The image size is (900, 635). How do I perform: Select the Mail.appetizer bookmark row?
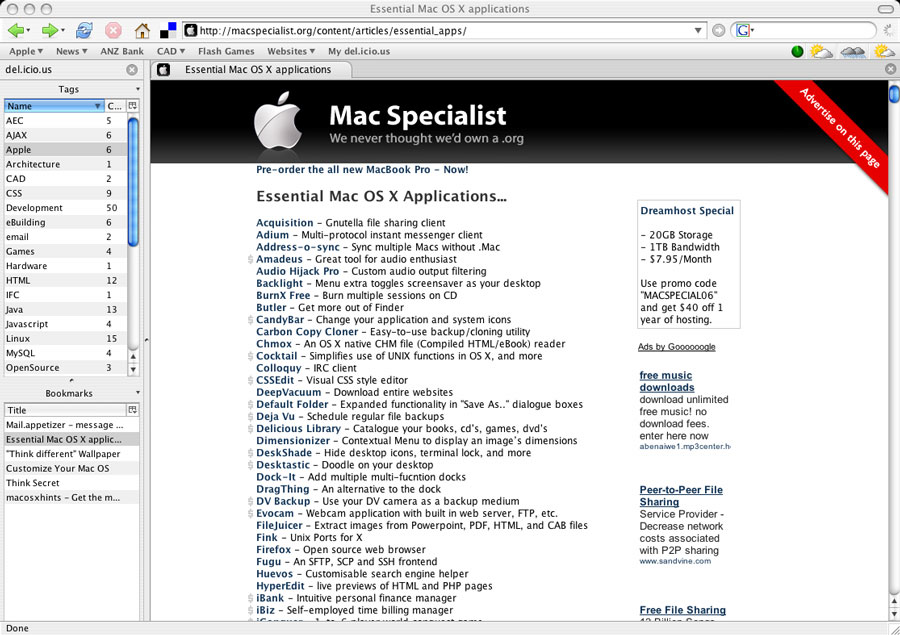click(x=71, y=425)
